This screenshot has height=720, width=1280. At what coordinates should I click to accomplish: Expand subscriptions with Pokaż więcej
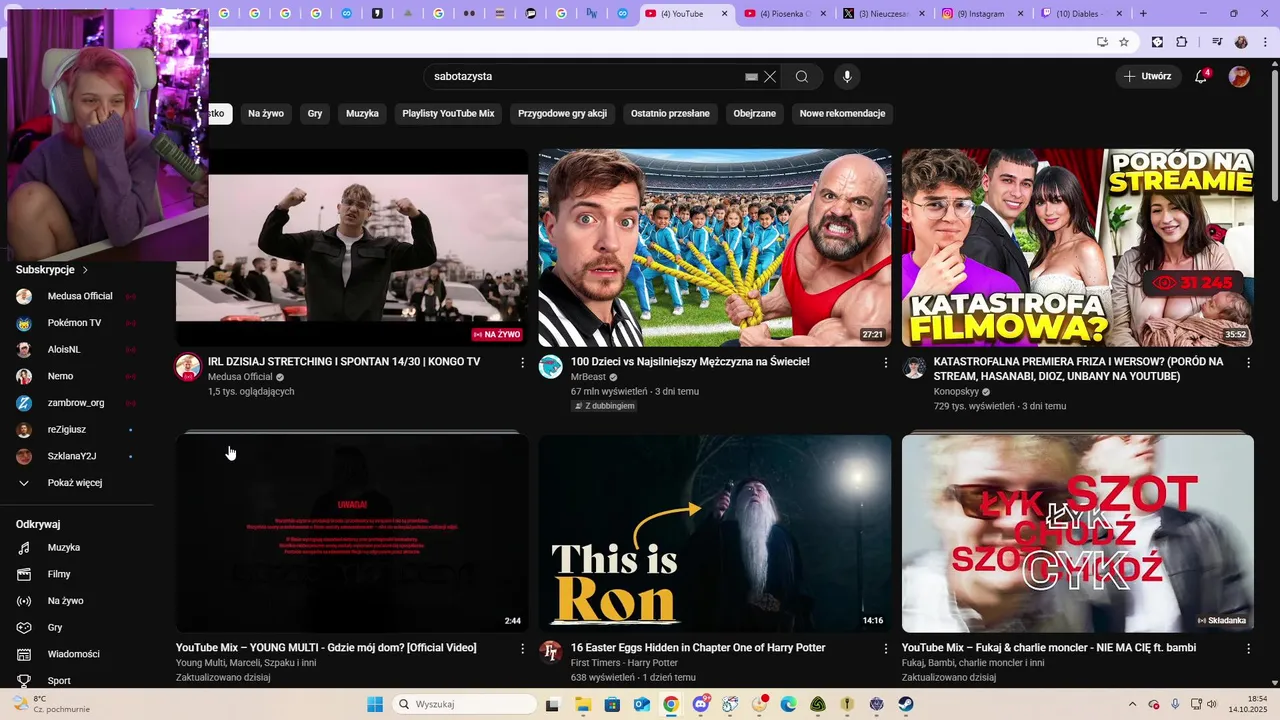click(75, 483)
